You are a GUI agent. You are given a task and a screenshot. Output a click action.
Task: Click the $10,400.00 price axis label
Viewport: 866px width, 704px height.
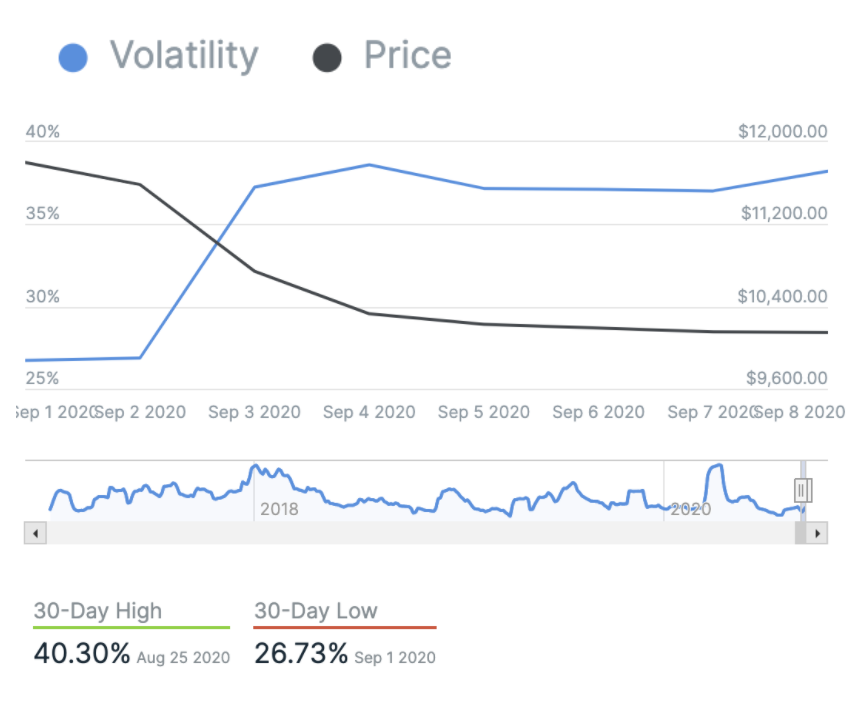[783, 296]
